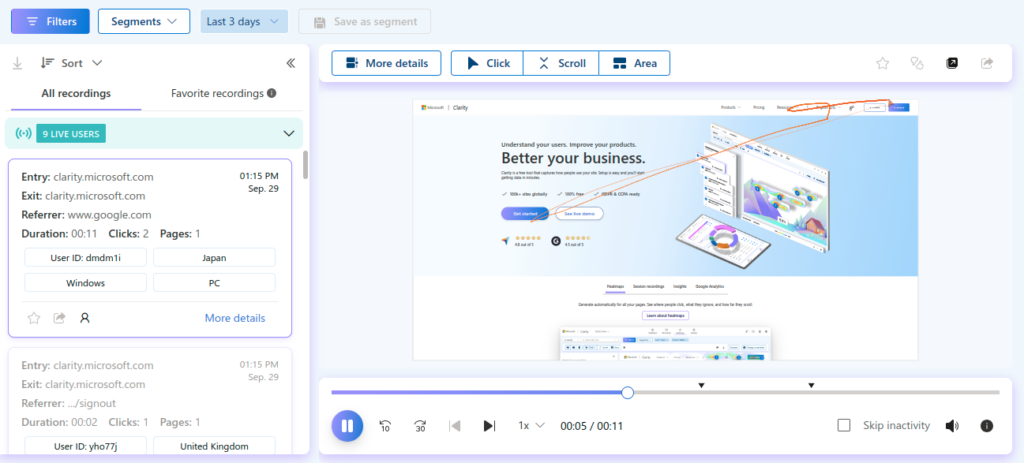Screen dimensions: 1024x463
Task: Open the 1x playback speed dropdown
Action: click(x=531, y=426)
